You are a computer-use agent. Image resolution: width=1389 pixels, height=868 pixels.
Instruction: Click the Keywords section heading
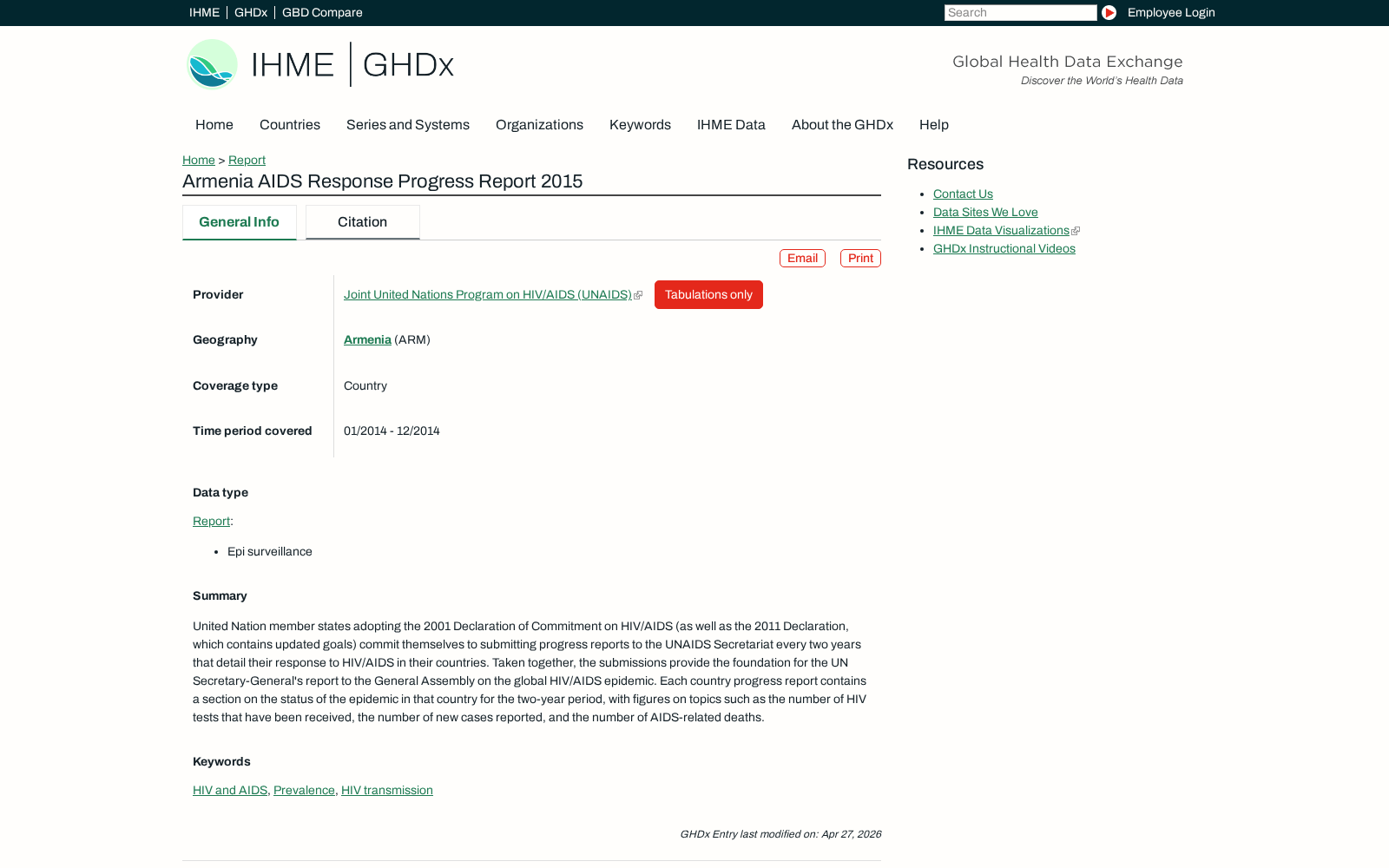pyautogui.click(x=221, y=762)
